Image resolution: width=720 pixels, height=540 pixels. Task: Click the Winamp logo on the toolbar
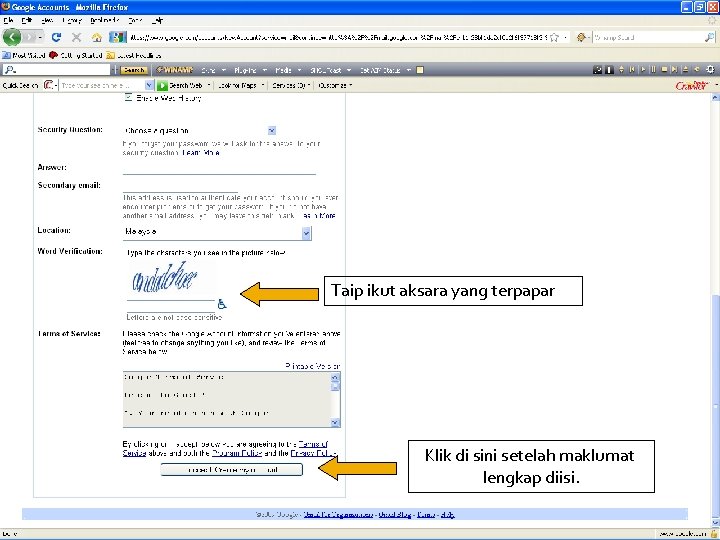point(174,70)
